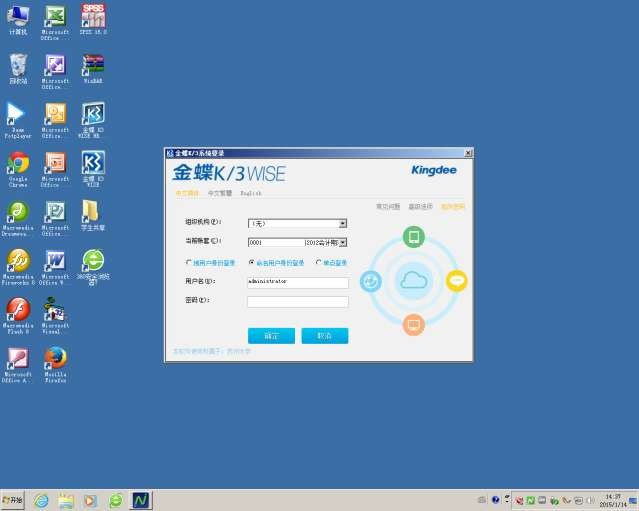This screenshot has height=511, width=639.
Task: Open the media player taskbar icon
Action: (90, 500)
